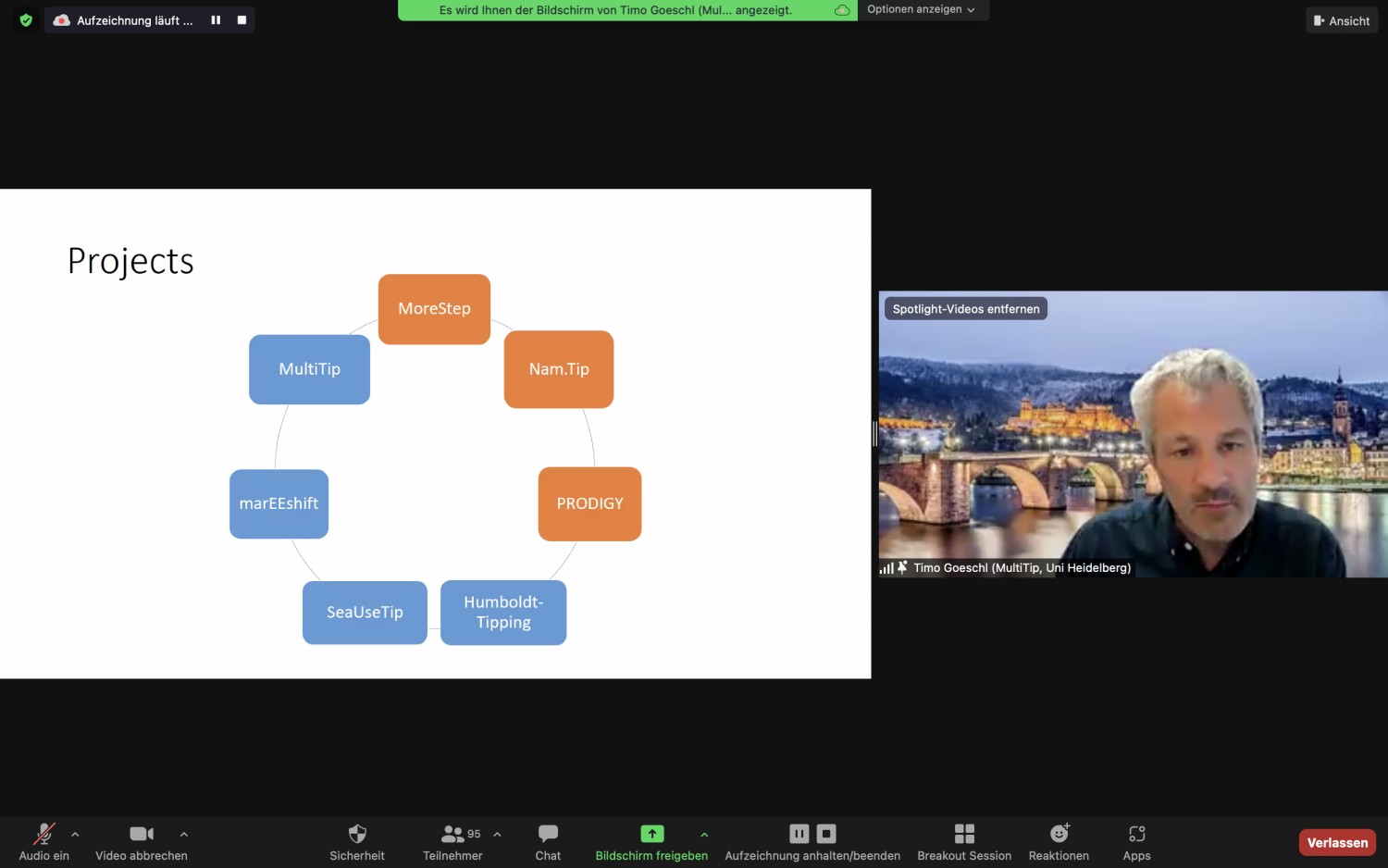Image resolution: width=1388 pixels, height=868 pixels.
Task: Expand video options chevron
Action: pyautogui.click(x=184, y=834)
